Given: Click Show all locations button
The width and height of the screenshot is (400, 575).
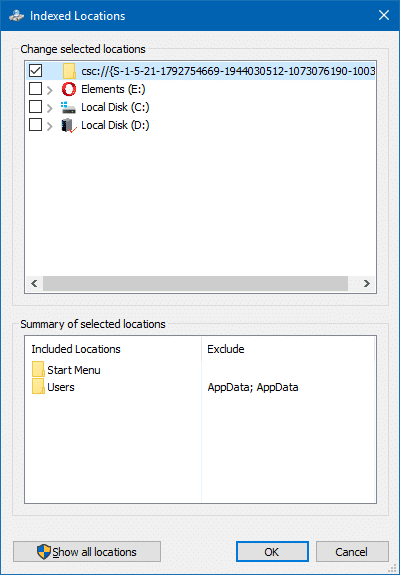Looking at the screenshot, I should [87, 552].
